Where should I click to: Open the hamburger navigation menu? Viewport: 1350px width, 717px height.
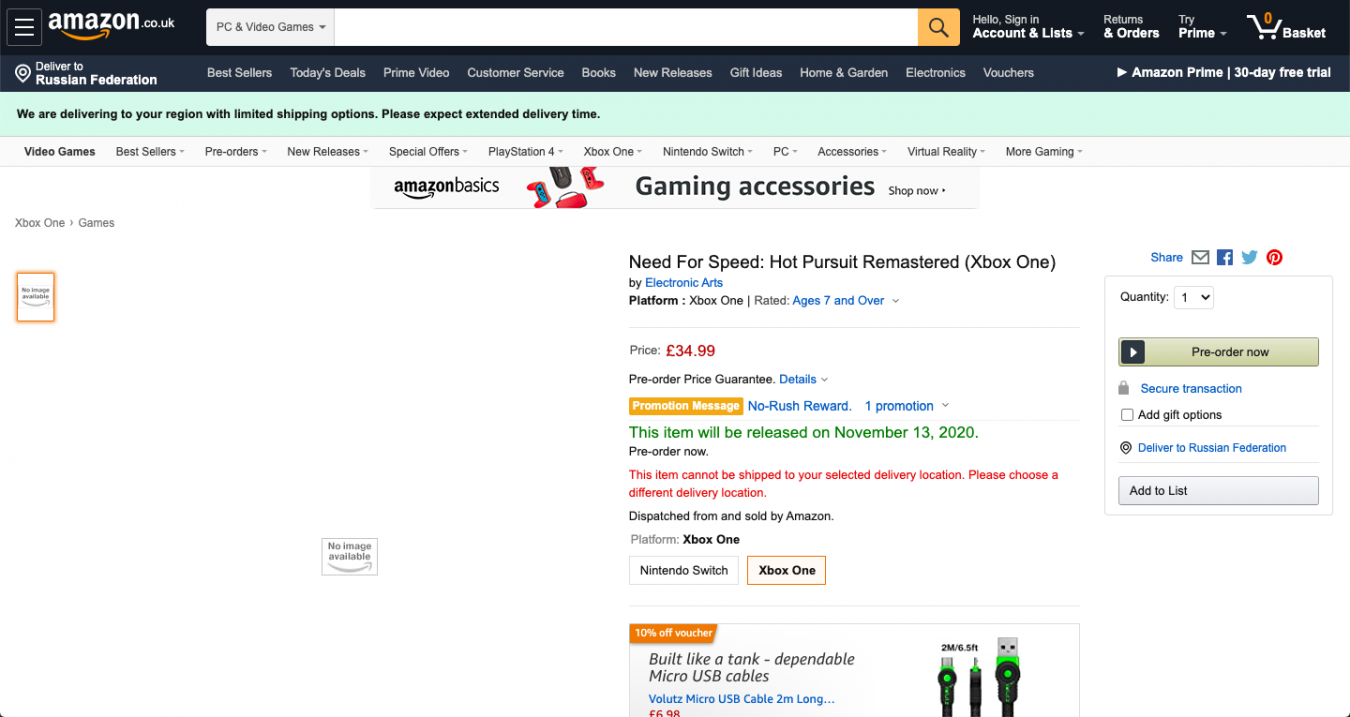(x=24, y=27)
